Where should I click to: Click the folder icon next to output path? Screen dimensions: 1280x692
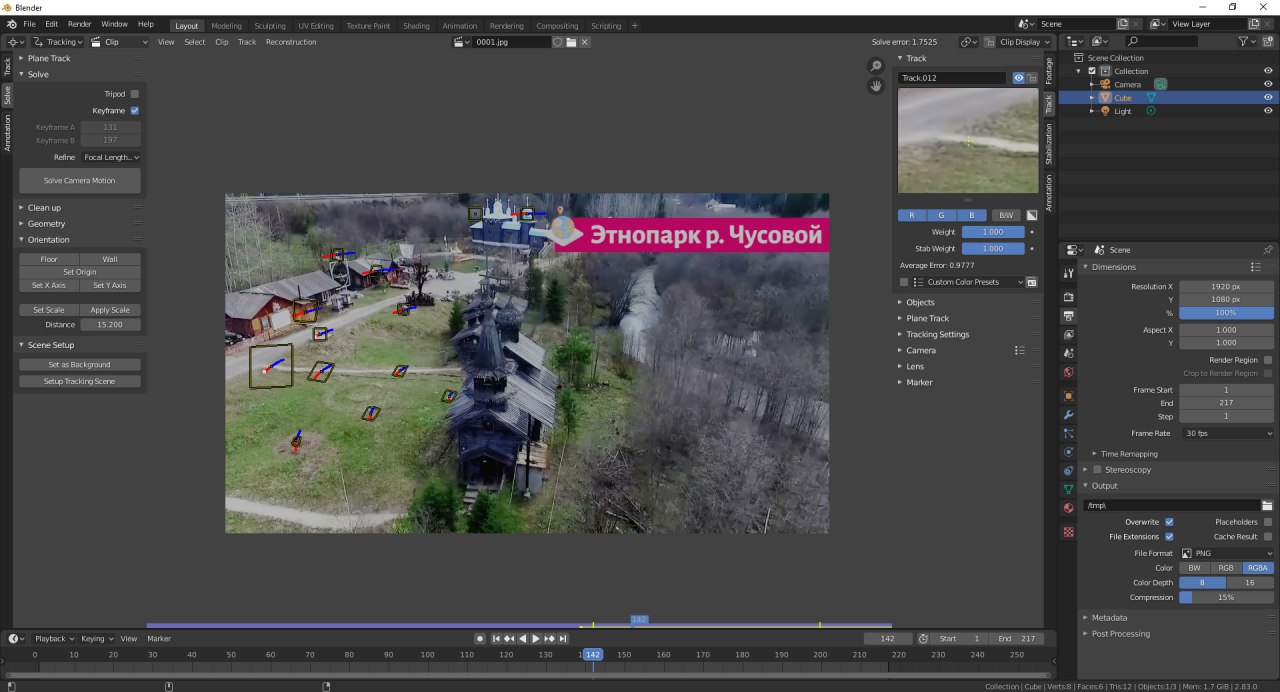[1267, 505]
